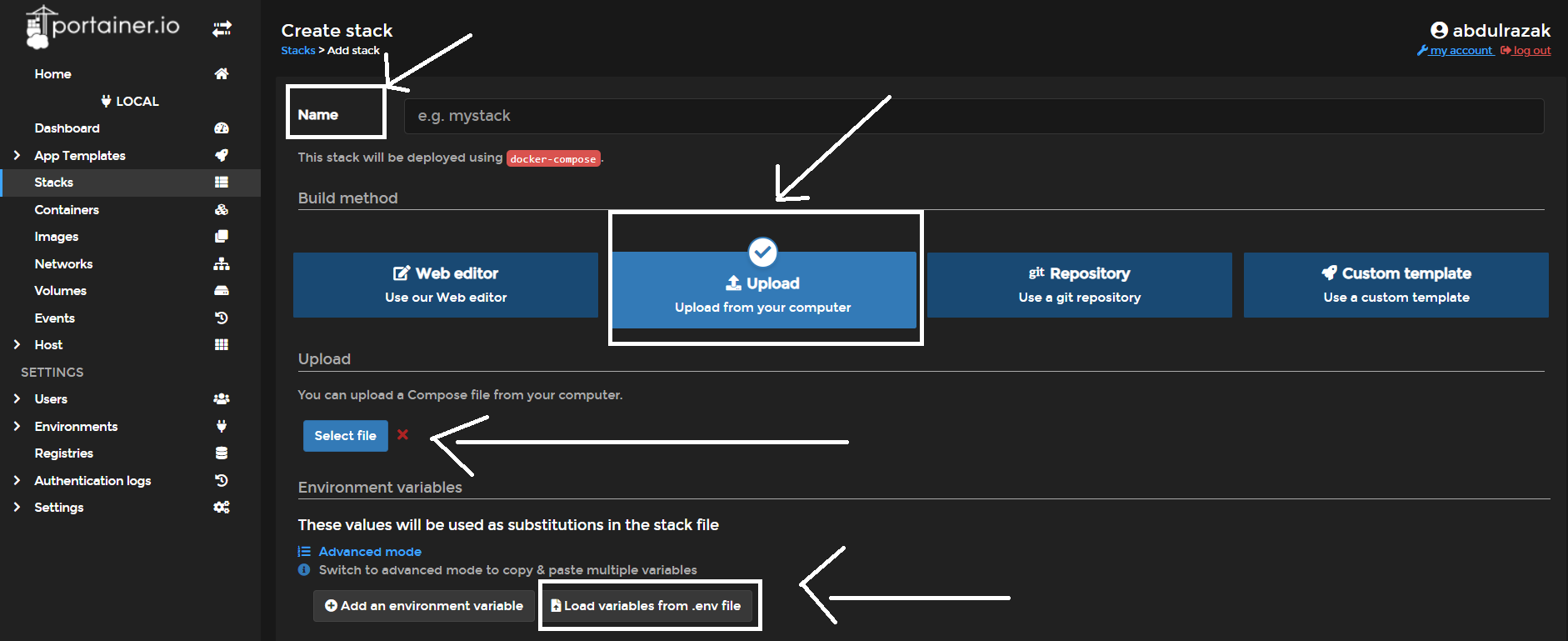Expand the App Templates menu chevron
Image resolution: width=1568 pixels, height=641 pixels.
pyautogui.click(x=17, y=155)
